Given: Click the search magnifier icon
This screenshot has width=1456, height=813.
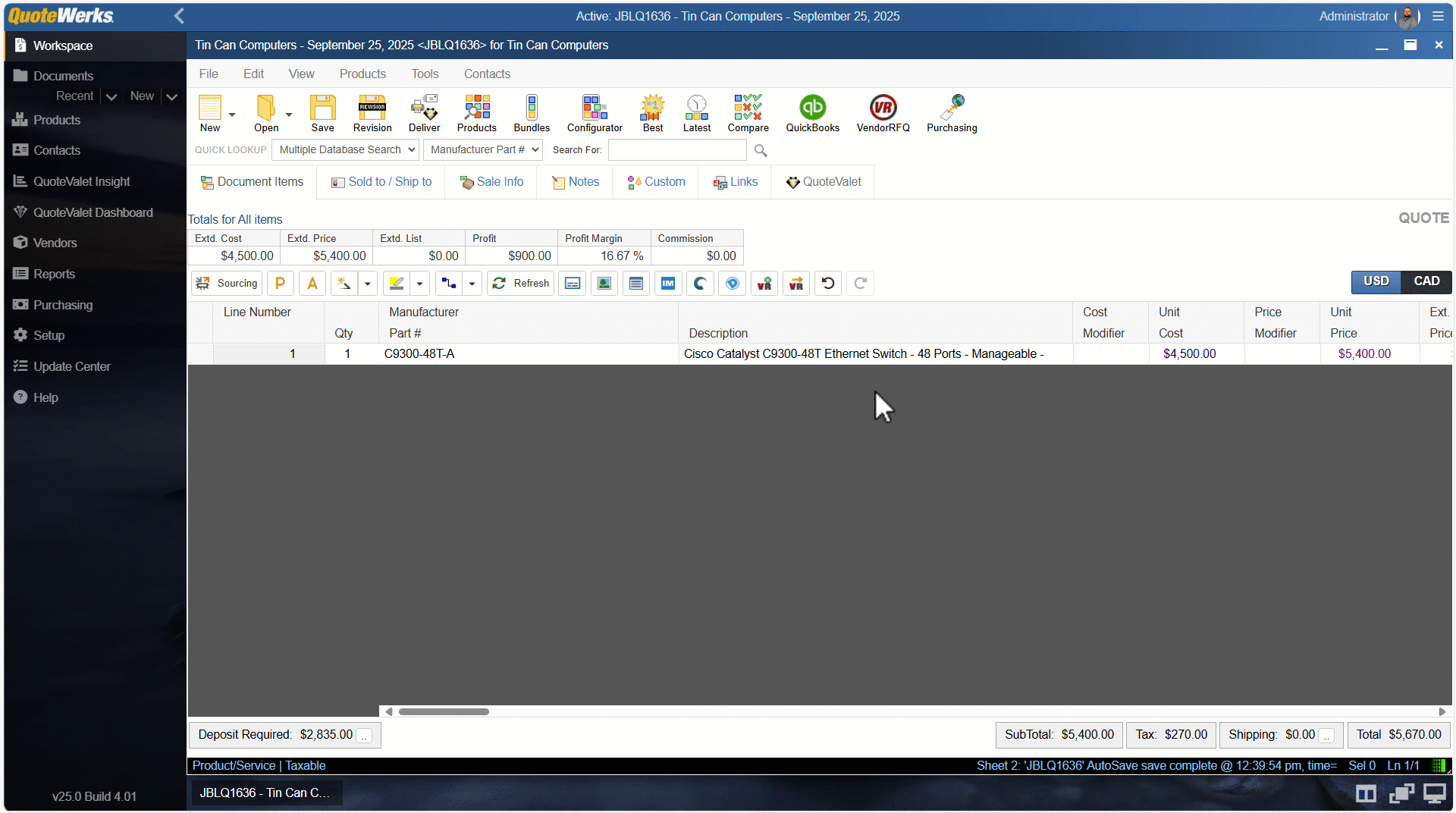Looking at the screenshot, I should [x=761, y=151].
